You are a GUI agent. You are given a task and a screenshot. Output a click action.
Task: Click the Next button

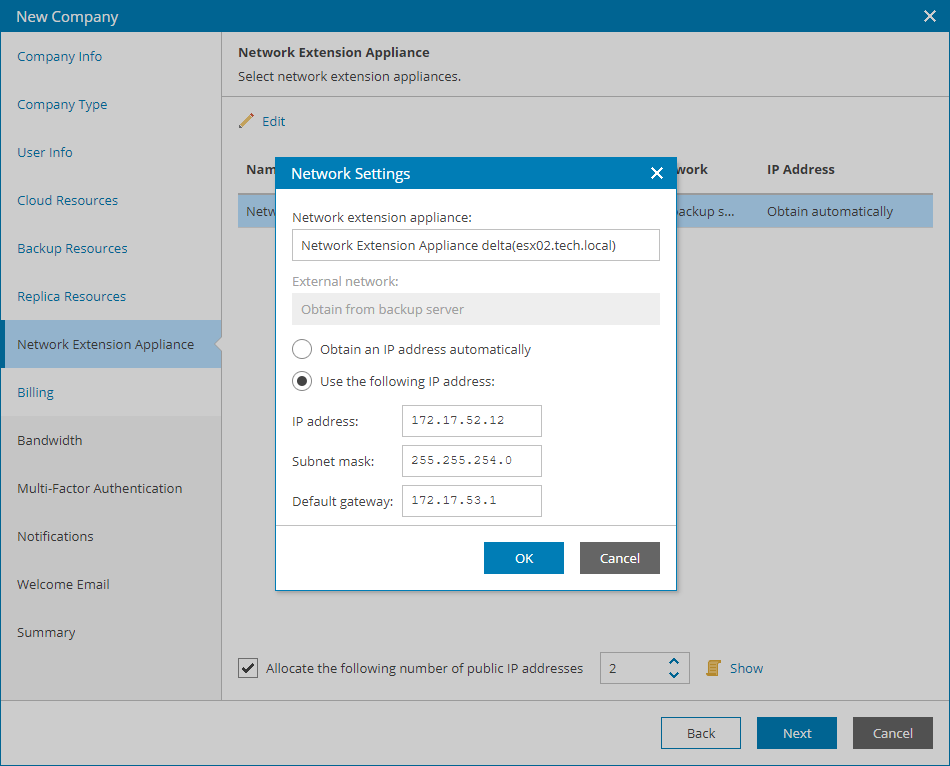[797, 733]
